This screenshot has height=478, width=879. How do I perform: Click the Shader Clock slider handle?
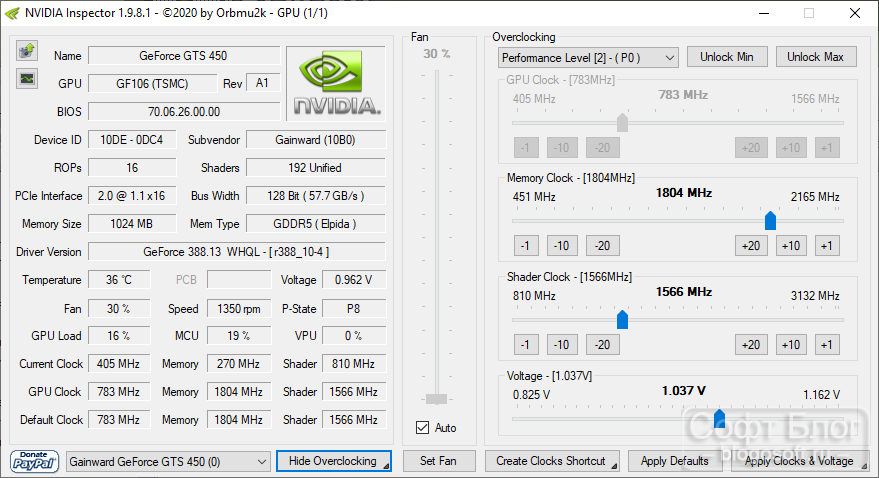pyautogui.click(x=622, y=319)
